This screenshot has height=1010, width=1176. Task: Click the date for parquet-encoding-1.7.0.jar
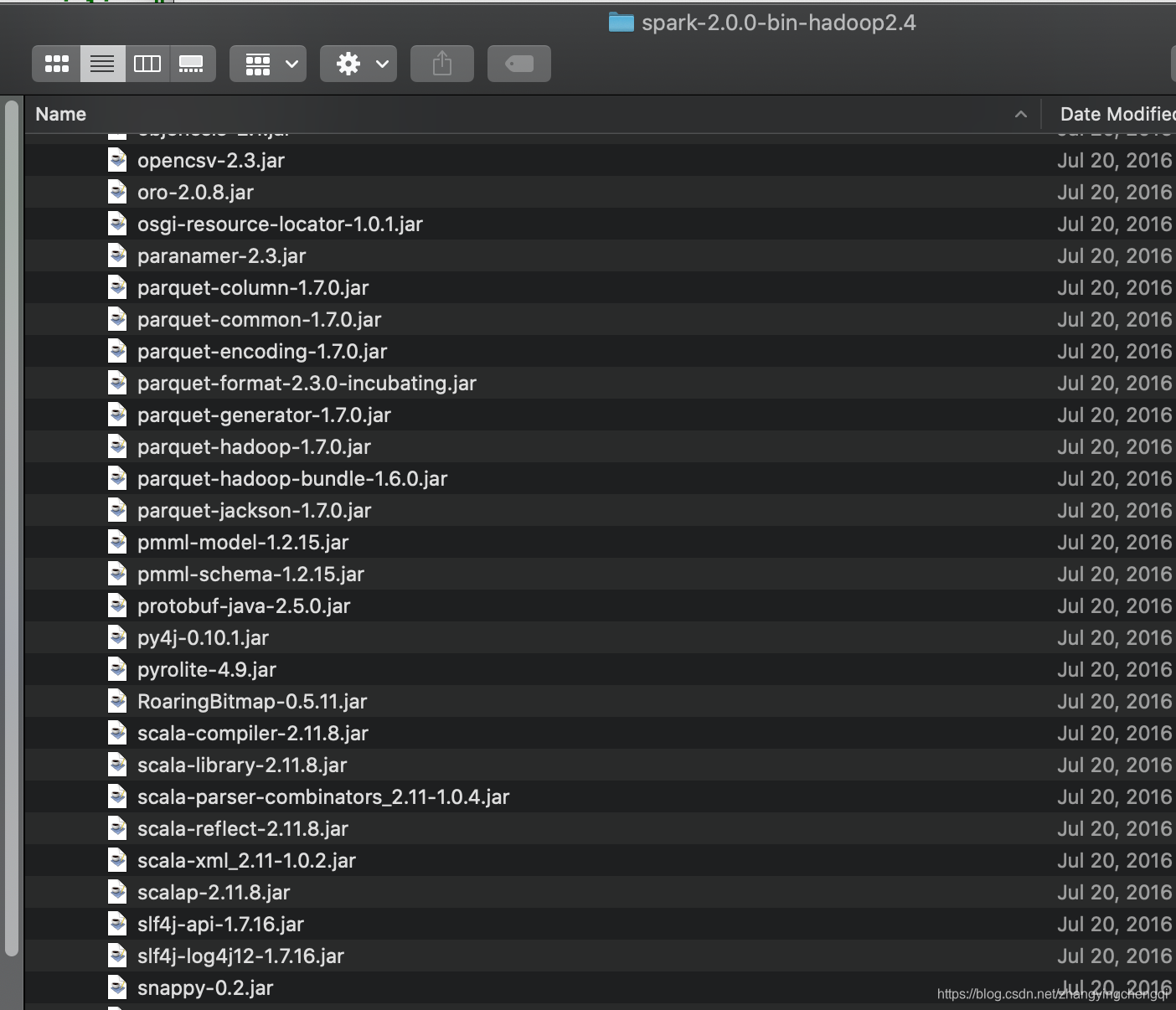point(1114,352)
